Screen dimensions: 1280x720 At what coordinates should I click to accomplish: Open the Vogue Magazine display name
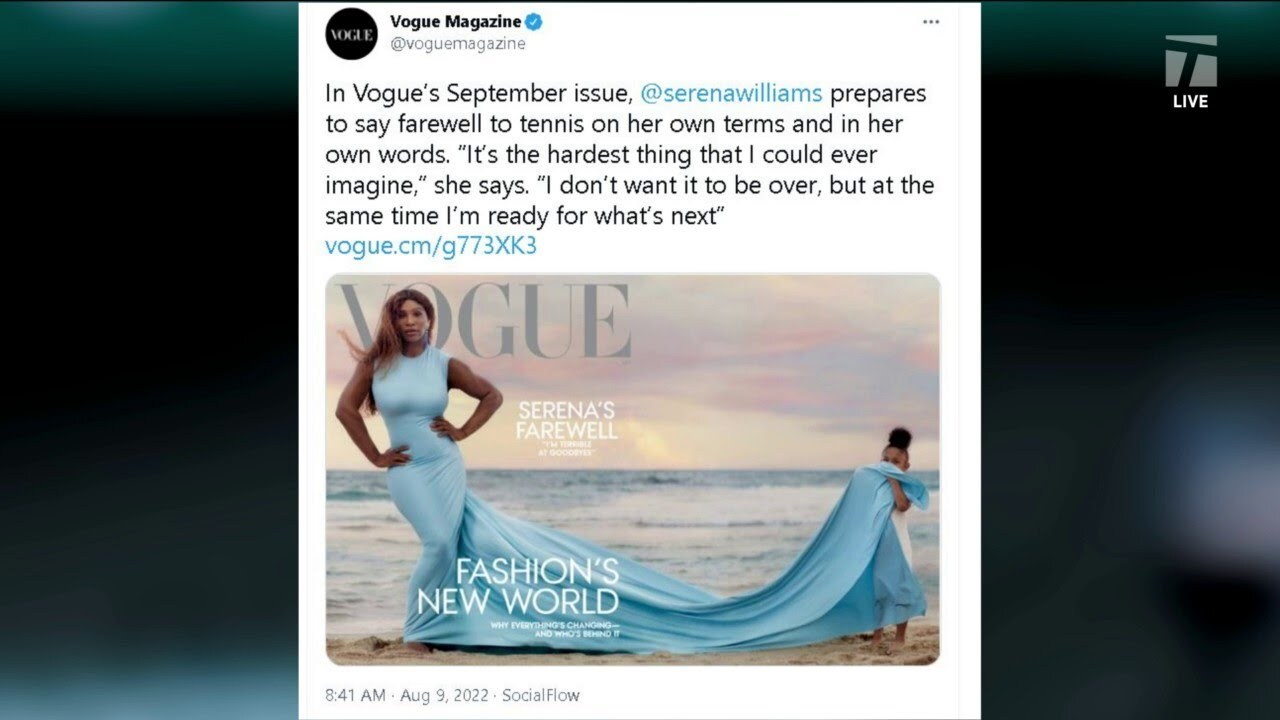click(455, 21)
